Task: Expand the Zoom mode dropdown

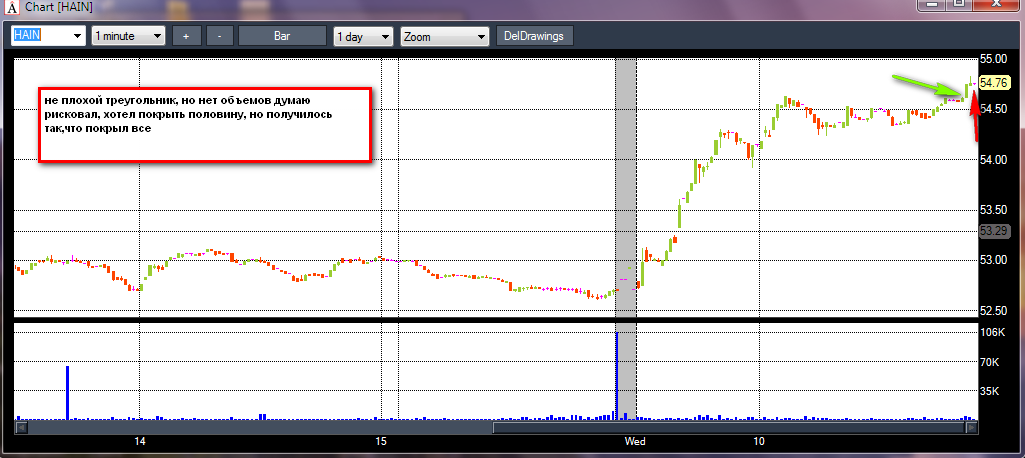Action: pos(482,36)
